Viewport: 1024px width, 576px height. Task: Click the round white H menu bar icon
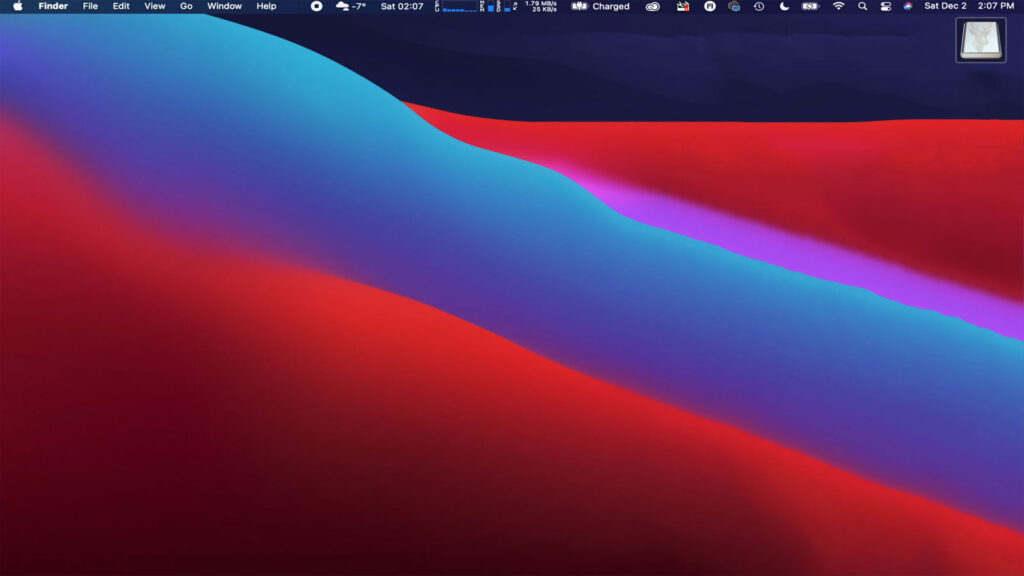pos(710,6)
